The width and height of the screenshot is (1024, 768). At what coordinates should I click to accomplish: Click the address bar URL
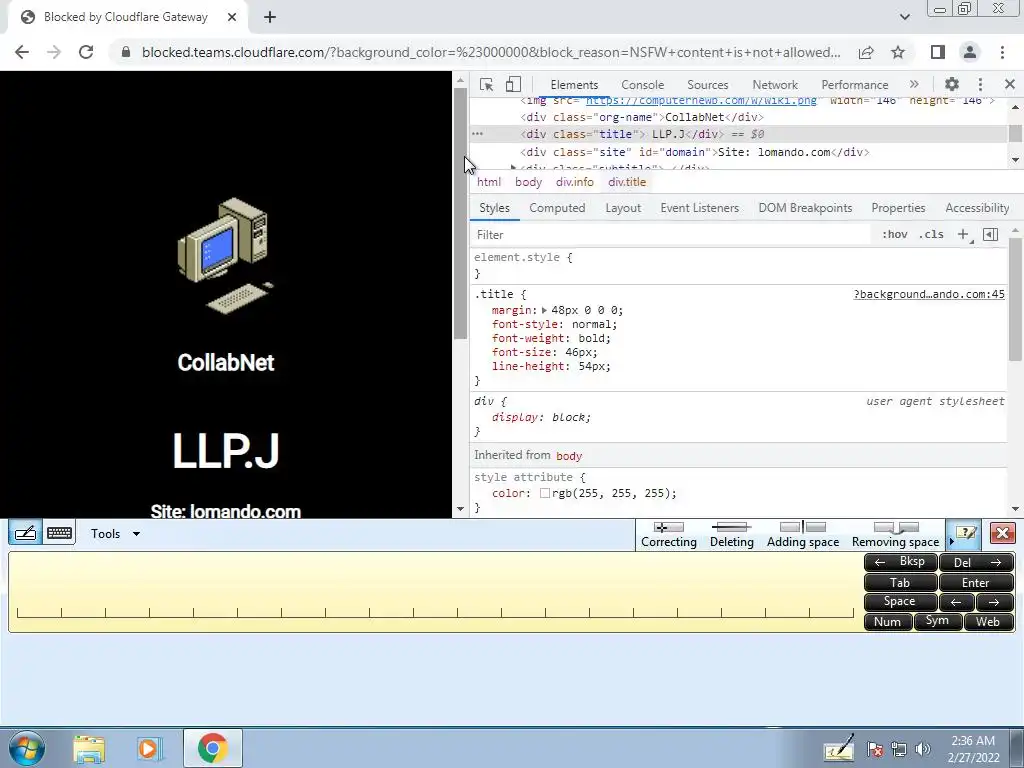[x=490, y=52]
